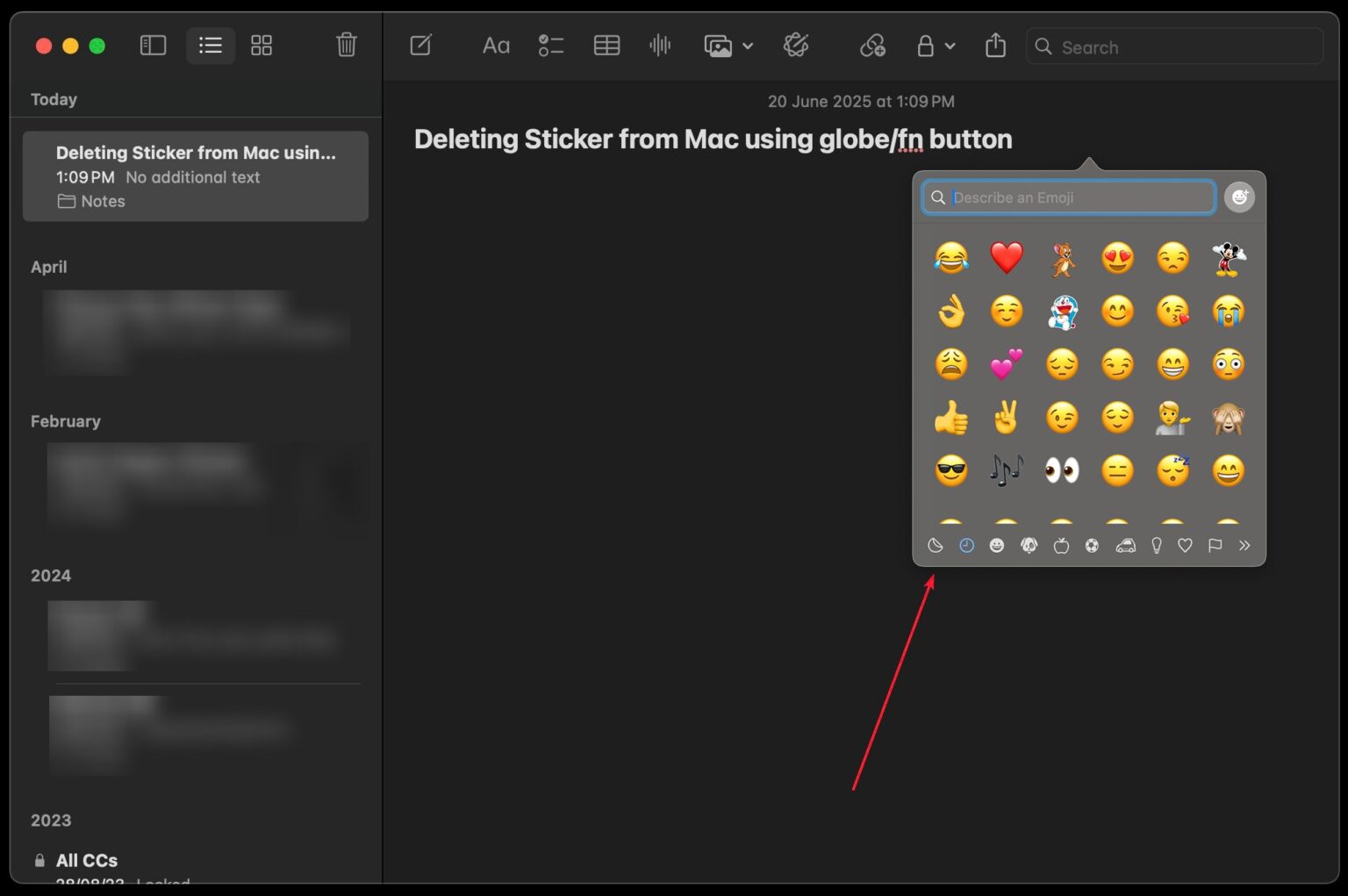The width and height of the screenshot is (1348, 896).
Task: Add a checklist to the note
Action: pos(551,46)
